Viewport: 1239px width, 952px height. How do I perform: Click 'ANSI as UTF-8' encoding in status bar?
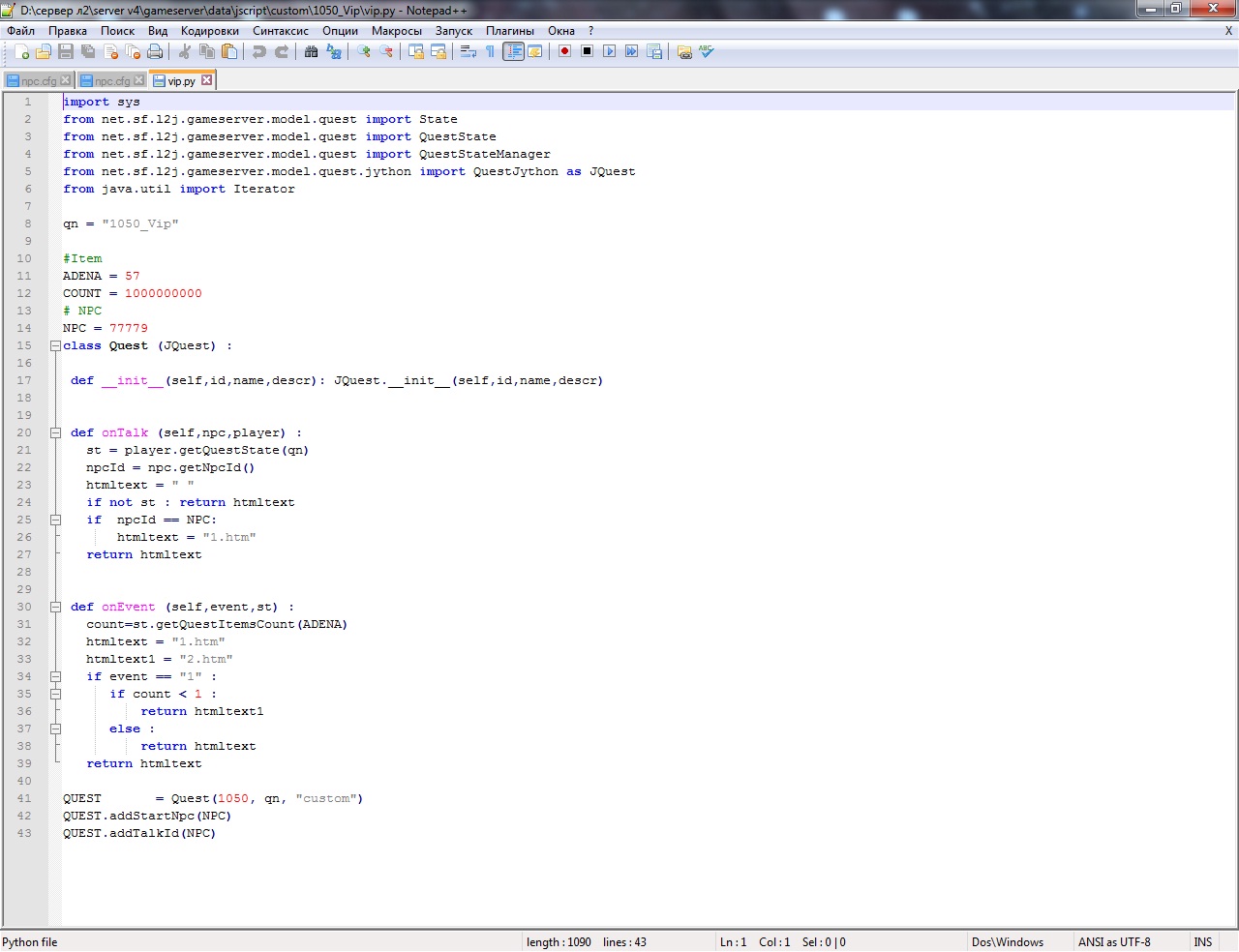coord(1114,942)
